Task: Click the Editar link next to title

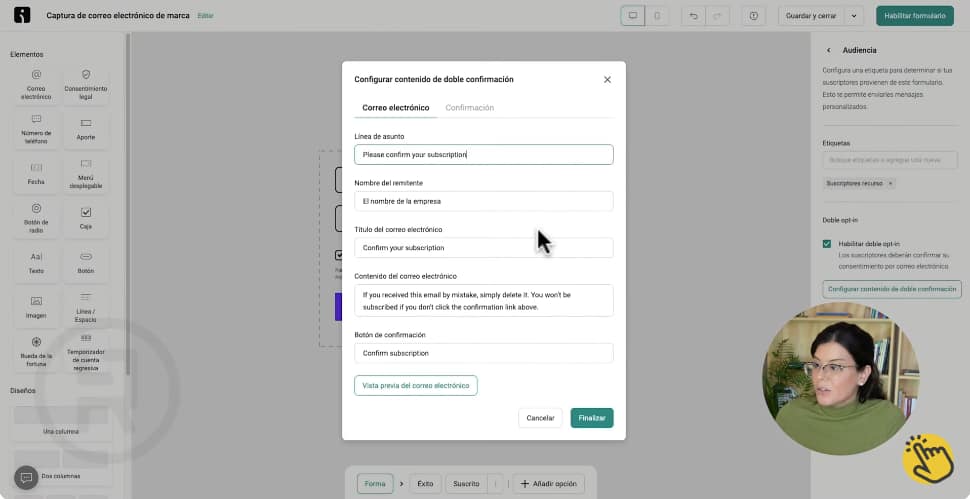Action: [x=205, y=16]
